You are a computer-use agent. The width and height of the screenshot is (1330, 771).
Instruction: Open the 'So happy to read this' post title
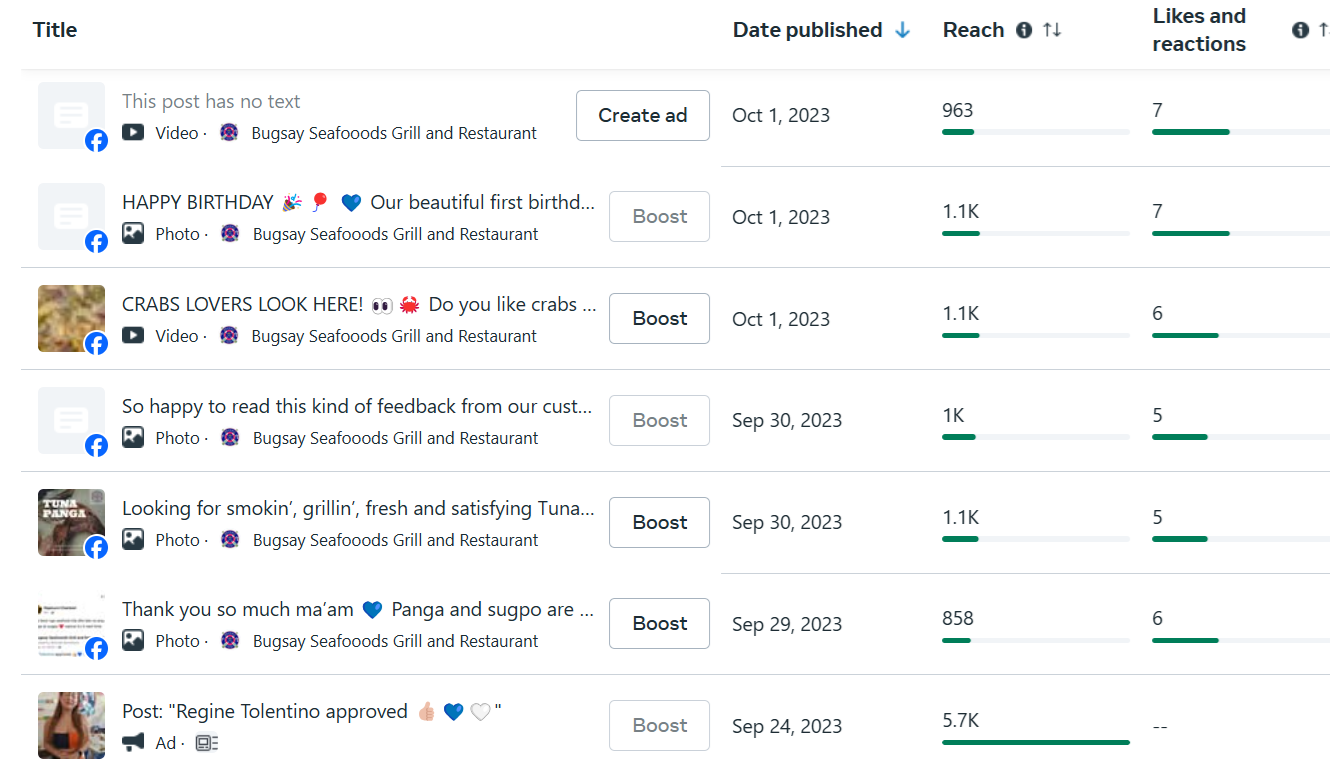357,406
